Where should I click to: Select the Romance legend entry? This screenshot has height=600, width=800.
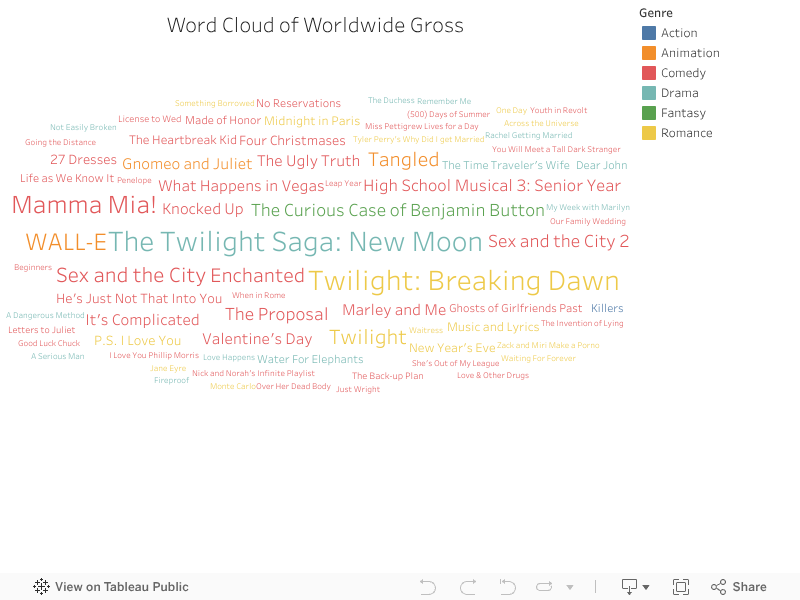point(686,133)
